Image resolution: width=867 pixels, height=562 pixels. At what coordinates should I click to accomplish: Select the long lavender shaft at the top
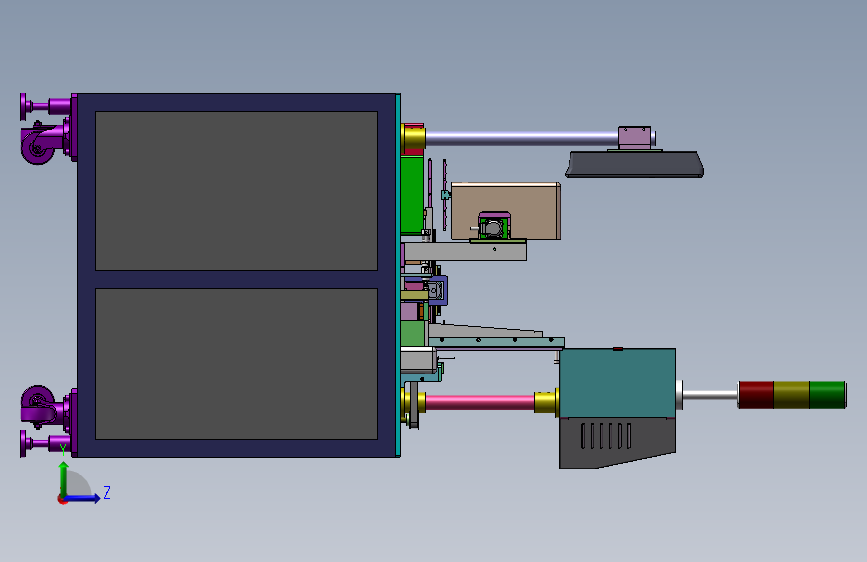(521, 138)
